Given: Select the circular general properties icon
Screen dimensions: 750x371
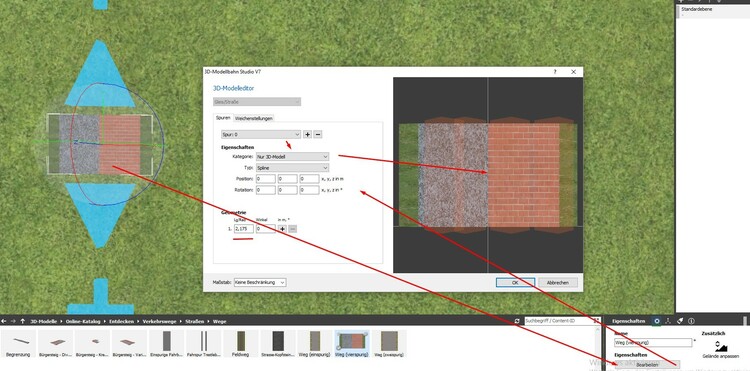Looking at the screenshot, I should pyautogui.click(x=657, y=321).
